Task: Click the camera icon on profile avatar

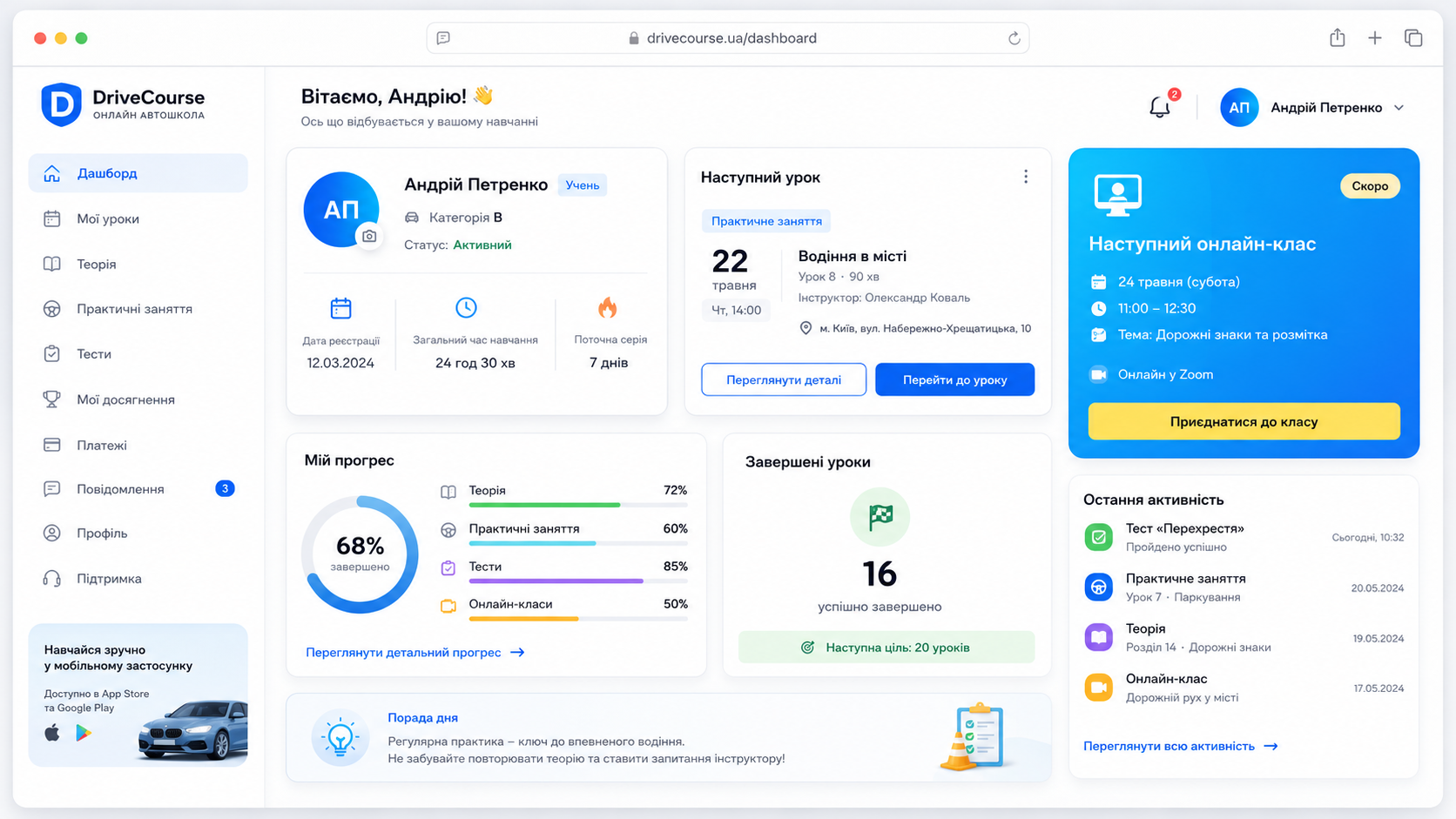Action: click(x=369, y=236)
